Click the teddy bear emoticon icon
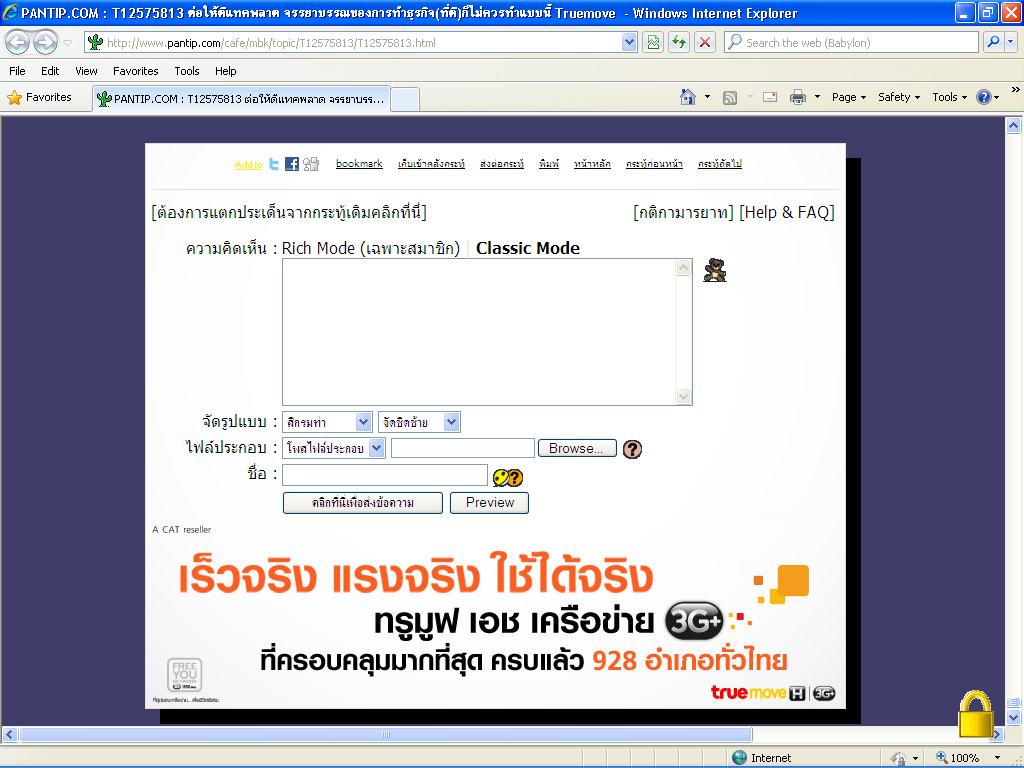Viewport: 1024px width, 768px height. click(x=714, y=270)
